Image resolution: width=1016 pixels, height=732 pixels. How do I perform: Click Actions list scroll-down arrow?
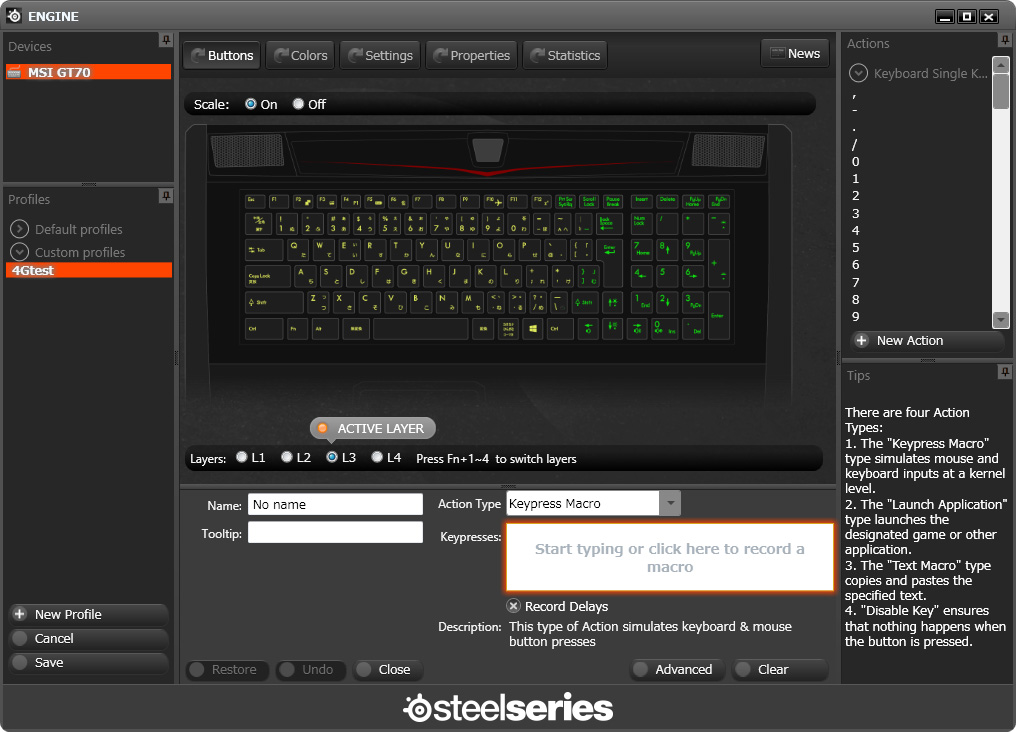point(1001,320)
